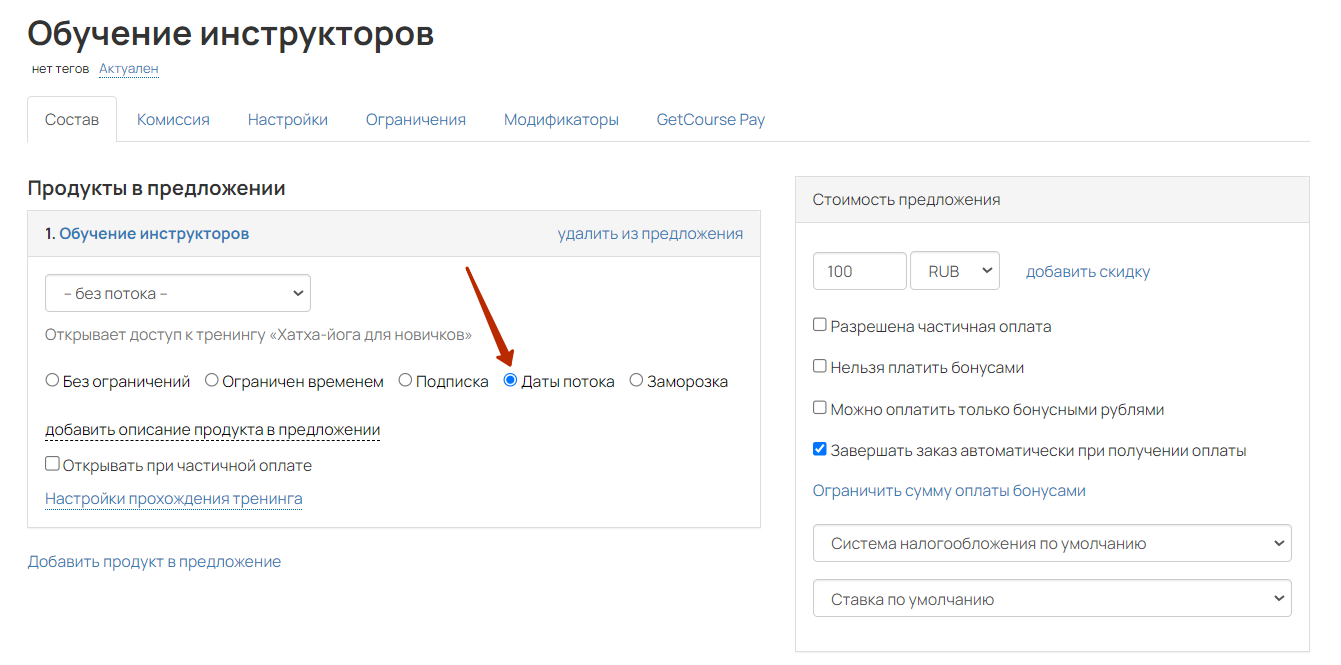Switch to the GetCourse Pay tab
Image resolution: width=1341 pixels, height=665 pixels.
[x=710, y=120]
